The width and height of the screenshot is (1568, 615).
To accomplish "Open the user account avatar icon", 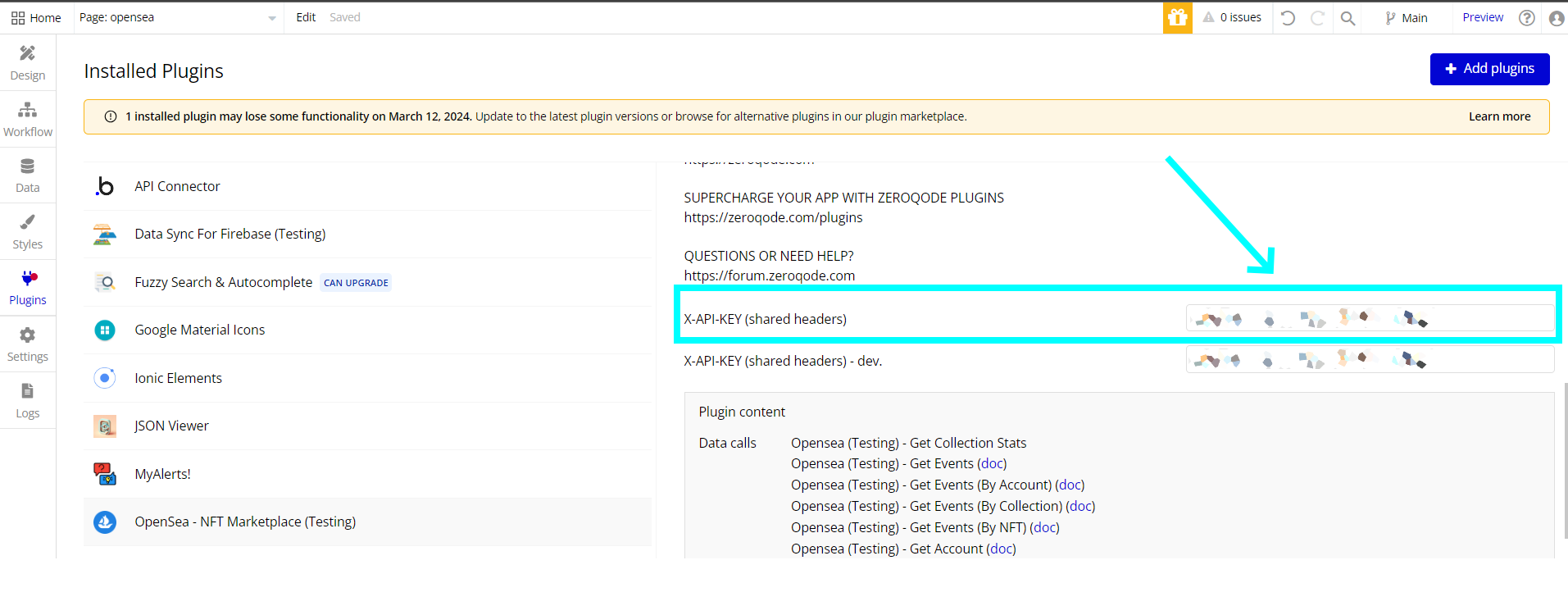I will (x=1557, y=17).
